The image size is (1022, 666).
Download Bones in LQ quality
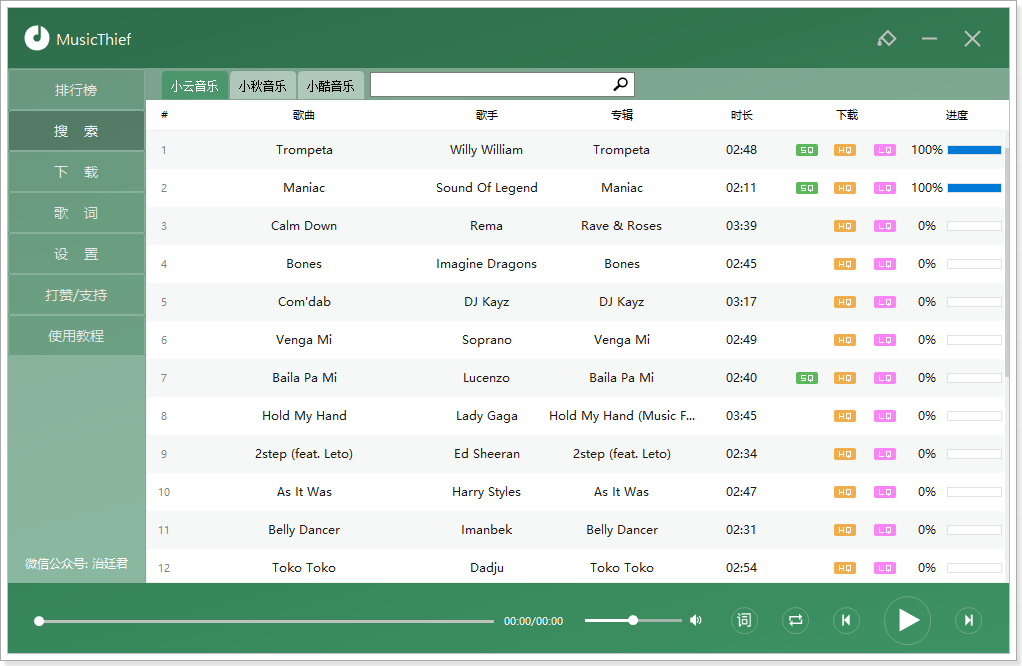884,264
